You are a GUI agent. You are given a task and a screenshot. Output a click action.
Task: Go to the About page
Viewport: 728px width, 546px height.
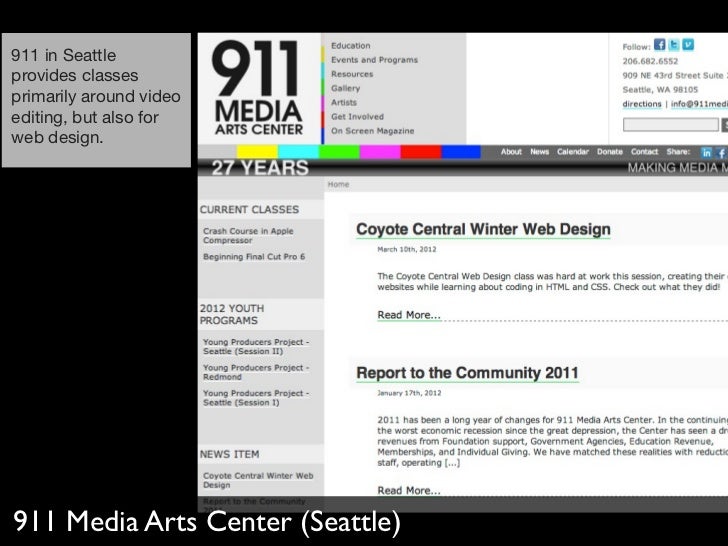point(511,152)
